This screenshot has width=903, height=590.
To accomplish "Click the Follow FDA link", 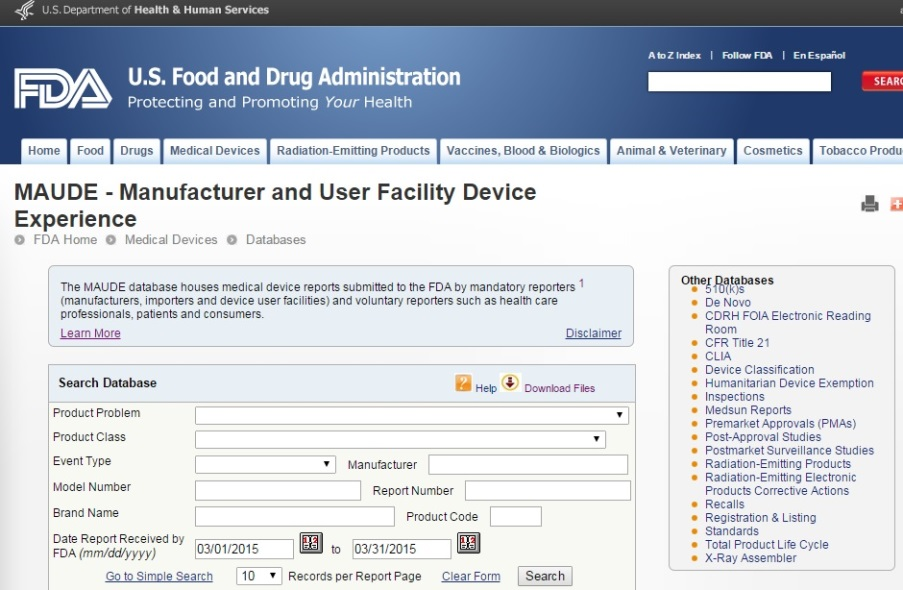I will (x=747, y=55).
